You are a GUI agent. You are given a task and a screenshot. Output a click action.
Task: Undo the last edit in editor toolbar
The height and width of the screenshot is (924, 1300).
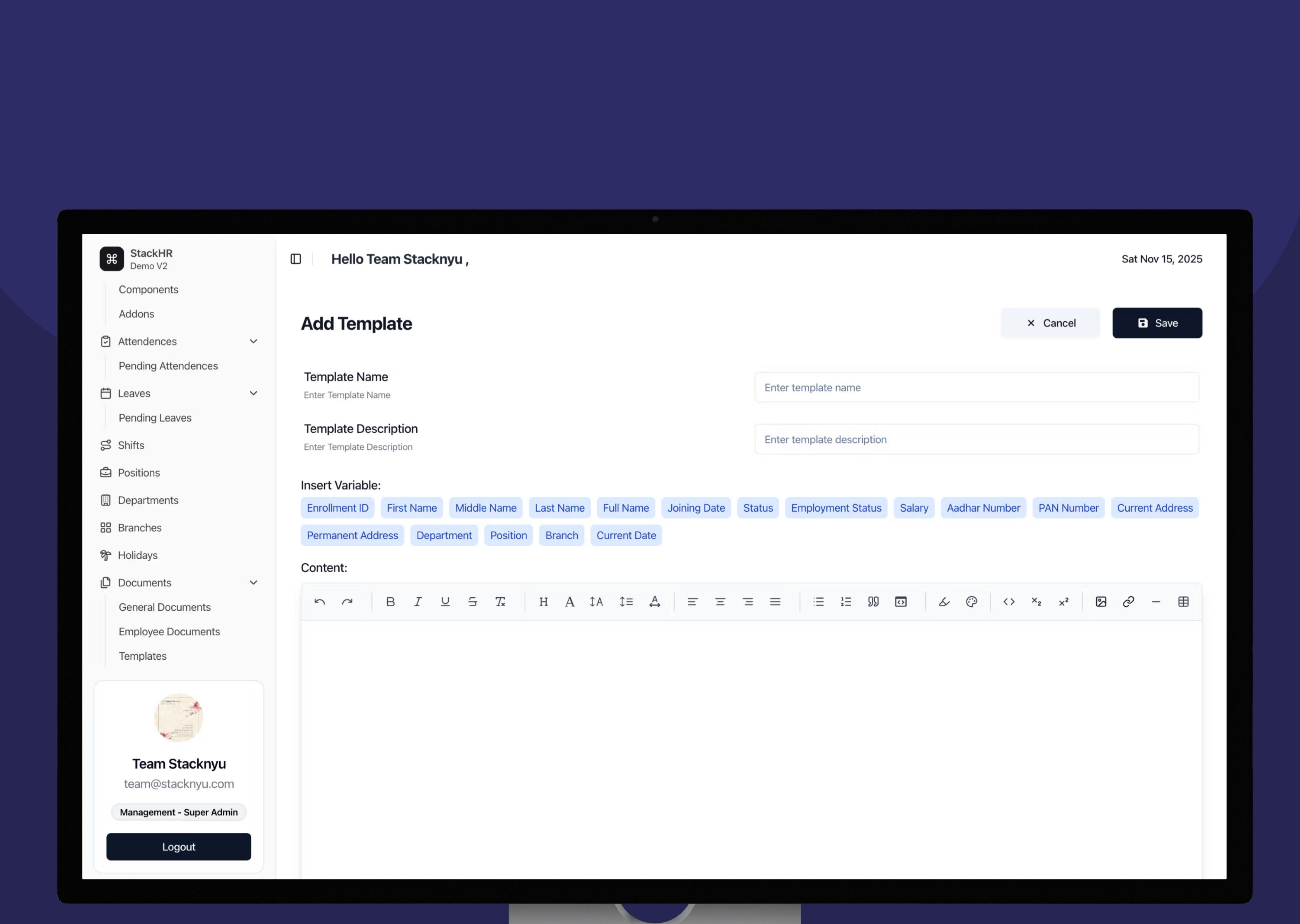point(319,601)
